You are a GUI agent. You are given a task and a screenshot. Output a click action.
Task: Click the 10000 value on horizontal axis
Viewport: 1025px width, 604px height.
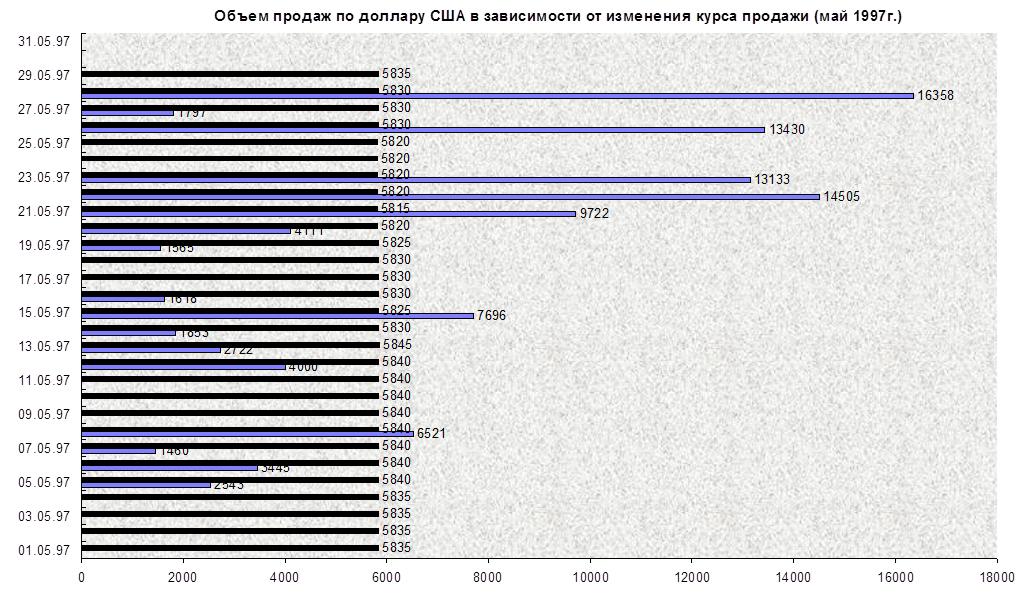(590, 576)
